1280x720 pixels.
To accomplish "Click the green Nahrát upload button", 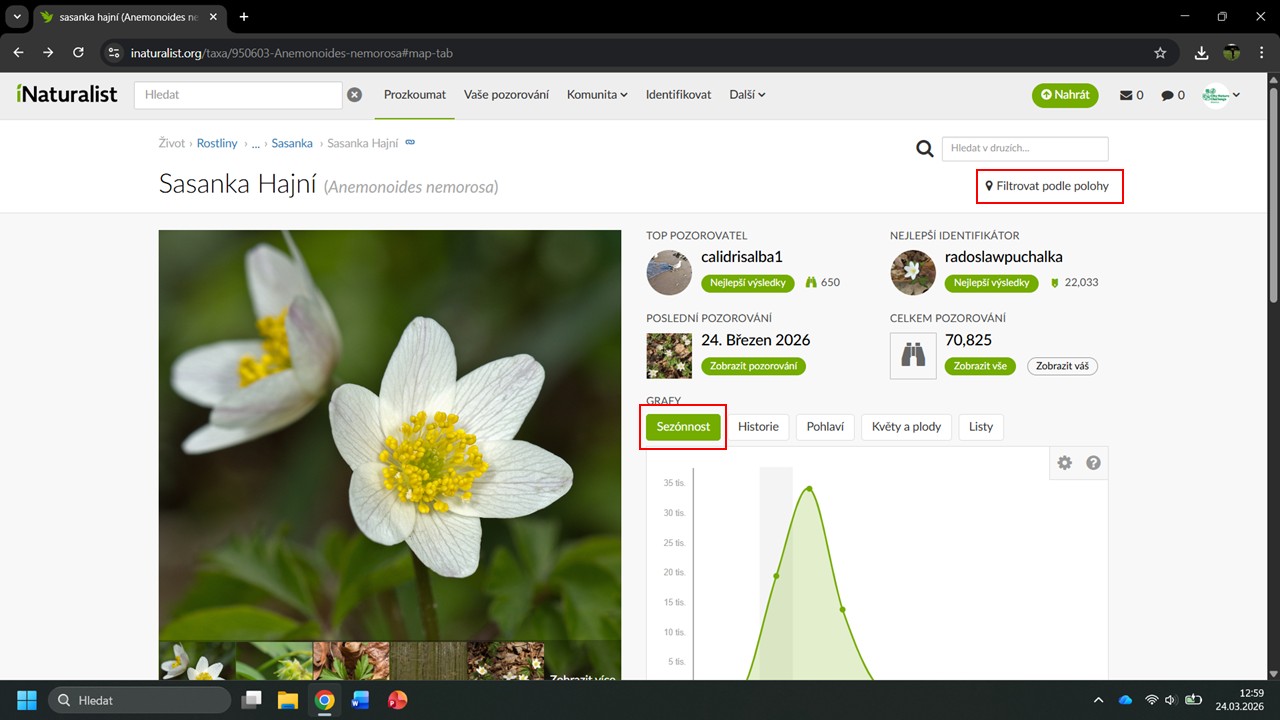I will (x=1065, y=95).
